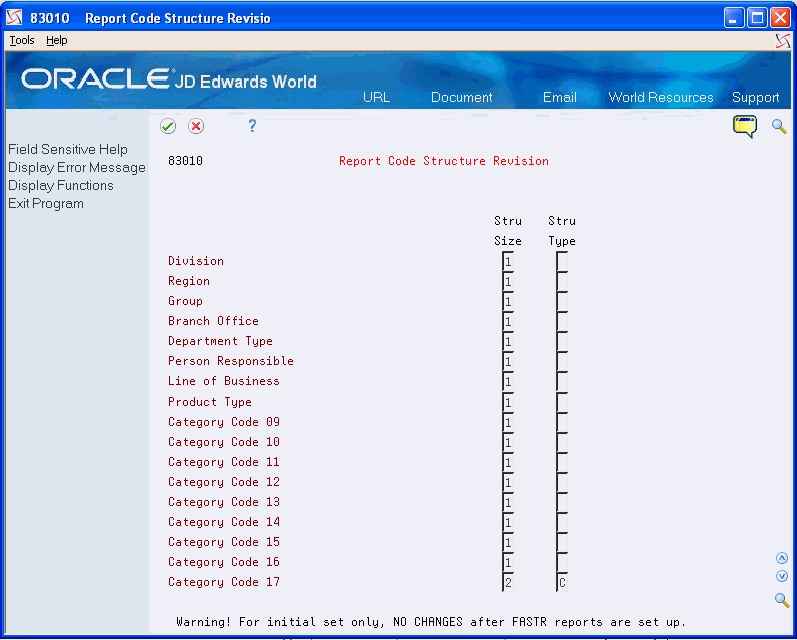Open the yellow chat bubble icon
This screenshot has width=797, height=640.
tap(745, 127)
